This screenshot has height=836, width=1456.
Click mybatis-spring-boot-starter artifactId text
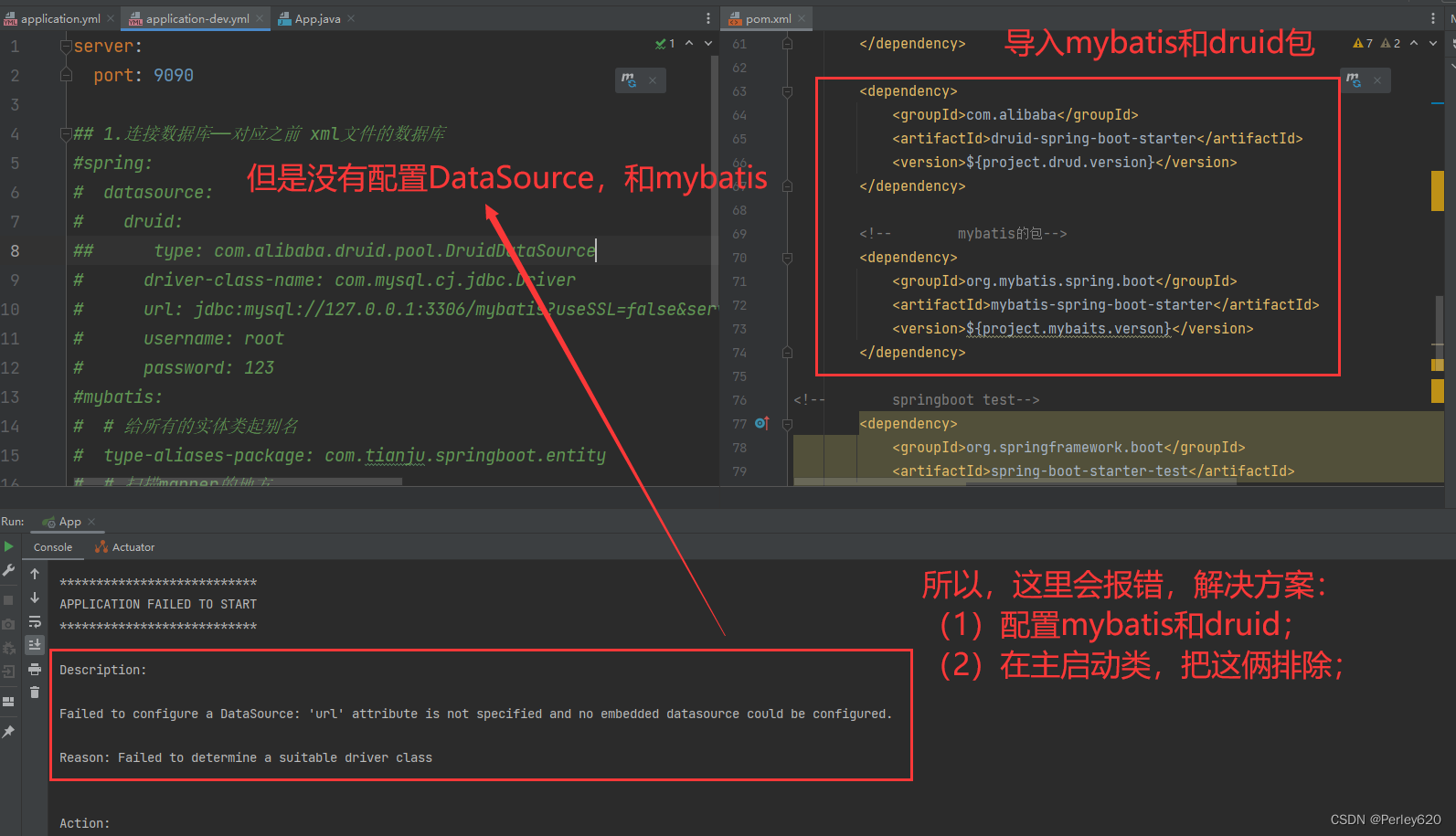[x=1101, y=304]
